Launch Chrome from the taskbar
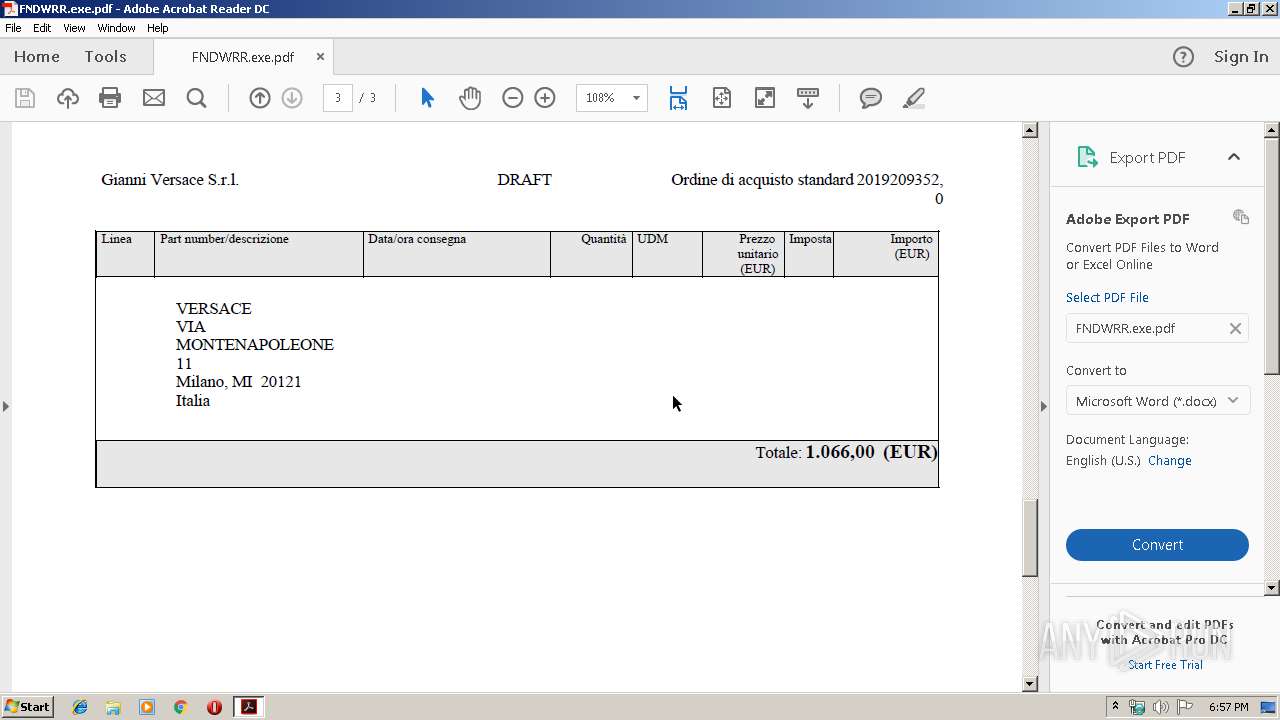1280x720 pixels. pos(180,707)
